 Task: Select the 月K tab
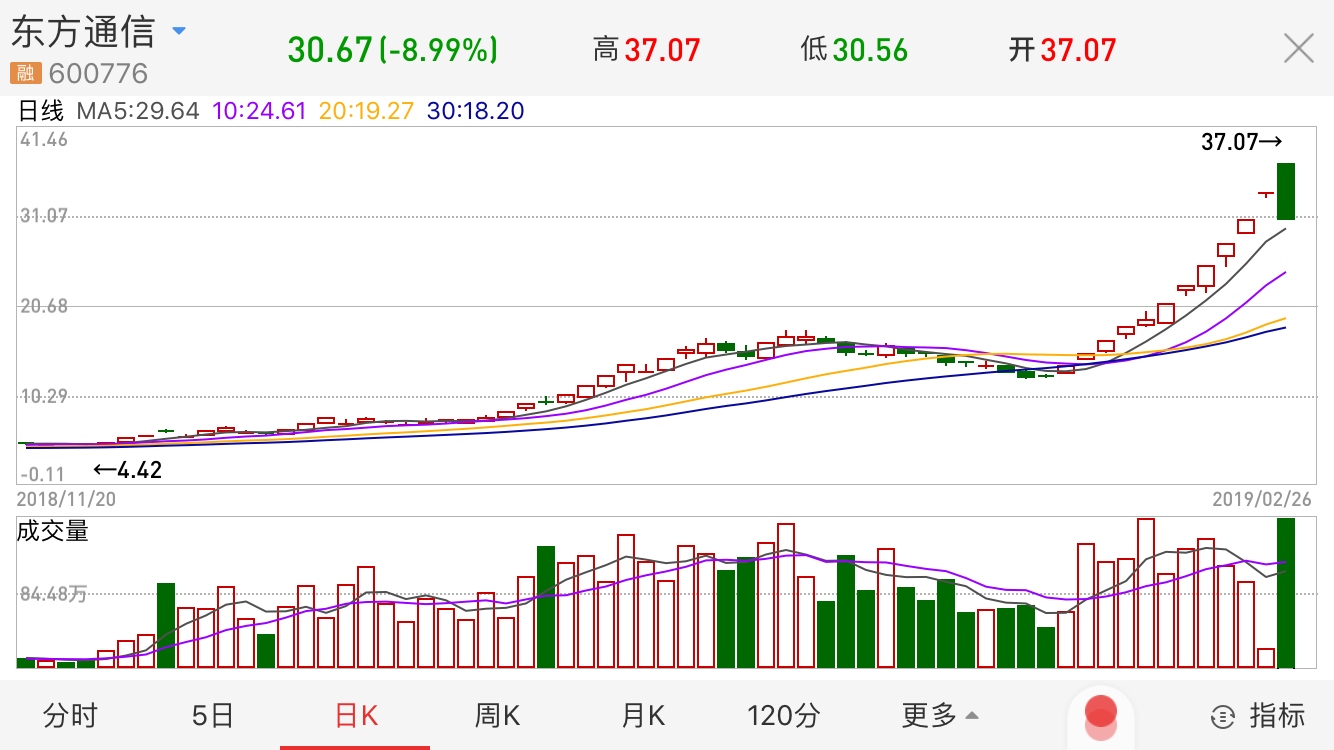tap(643, 716)
